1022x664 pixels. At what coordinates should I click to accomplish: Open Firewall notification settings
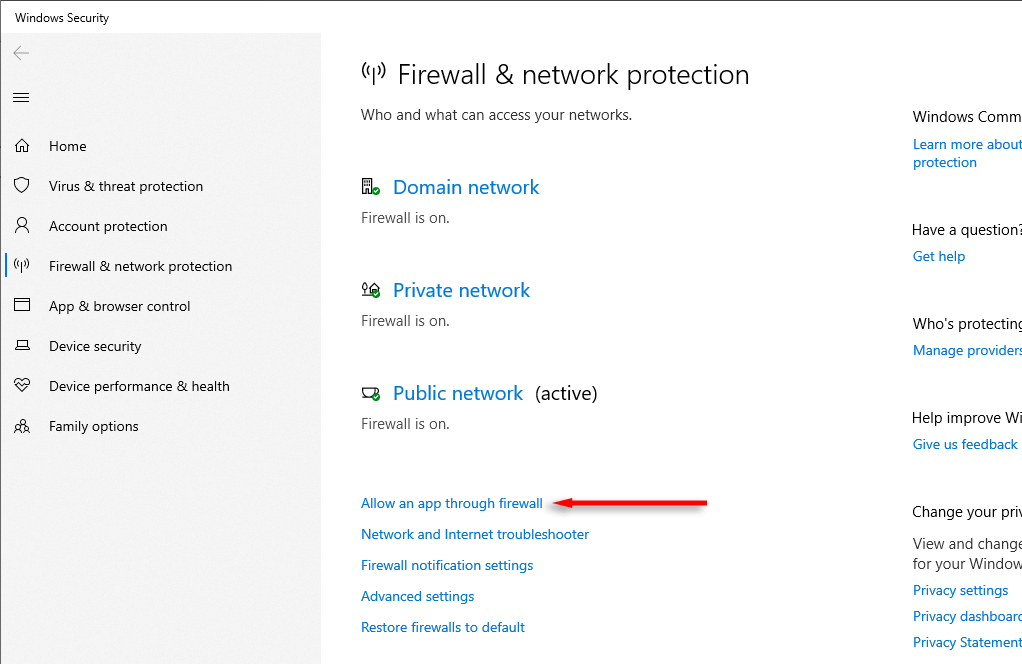tap(447, 565)
